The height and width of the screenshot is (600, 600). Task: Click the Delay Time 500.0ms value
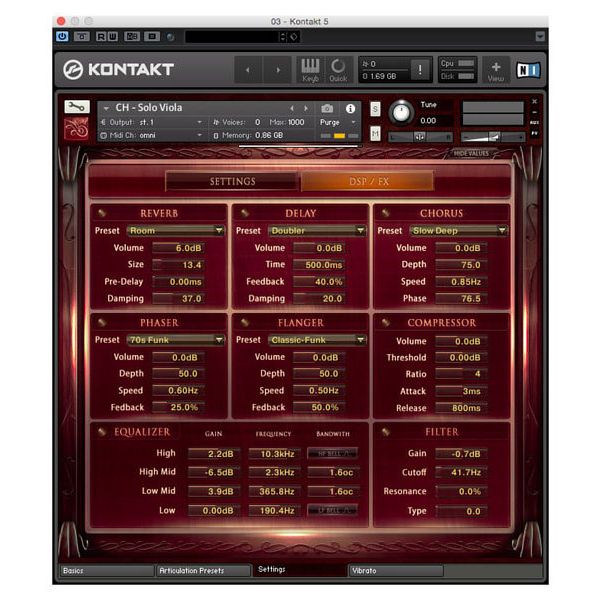(319, 265)
